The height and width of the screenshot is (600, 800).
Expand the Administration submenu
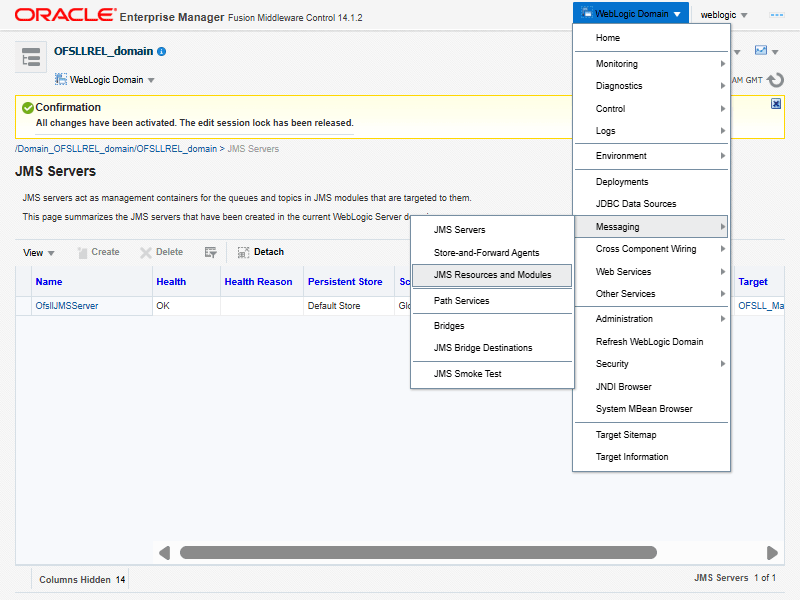651,318
